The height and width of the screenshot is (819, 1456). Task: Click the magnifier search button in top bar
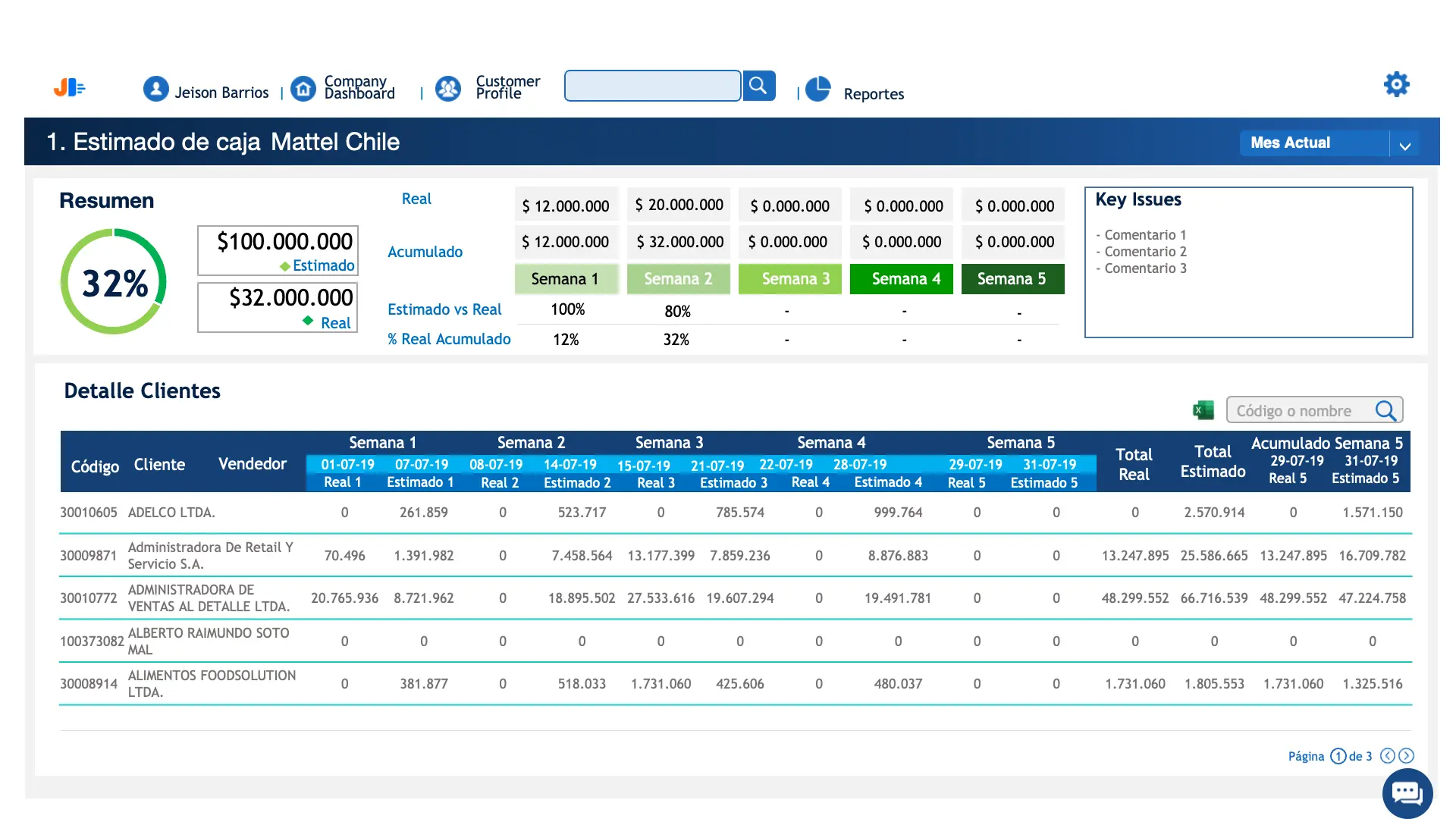point(758,86)
